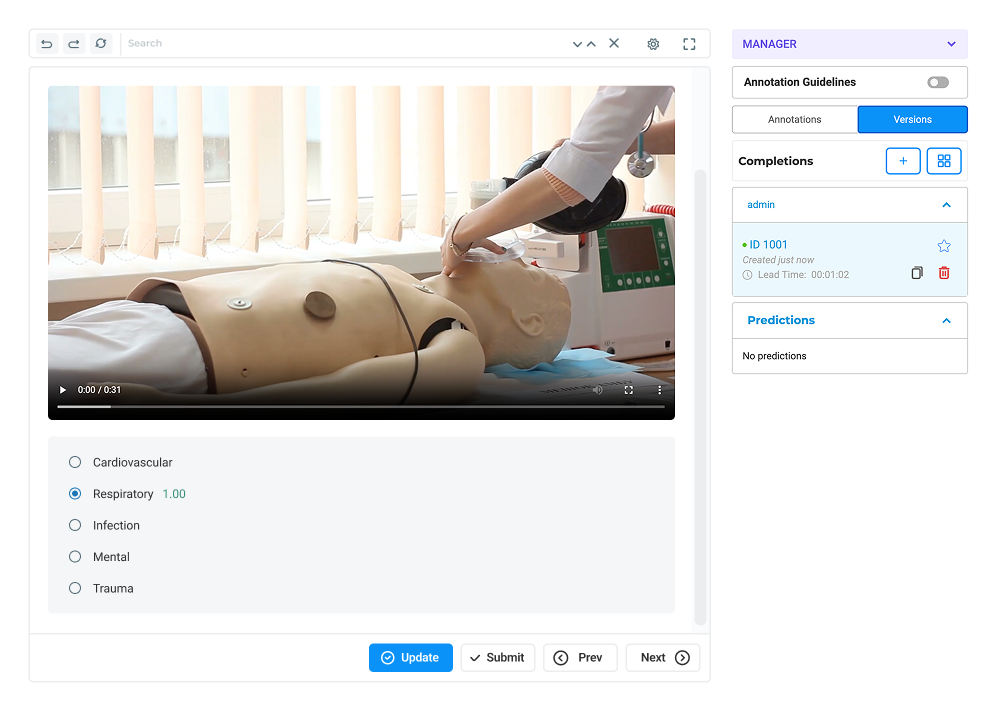Open the MANAGER dropdown
Image resolution: width=1001 pixels, height=711 pixels.
click(x=850, y=44)
